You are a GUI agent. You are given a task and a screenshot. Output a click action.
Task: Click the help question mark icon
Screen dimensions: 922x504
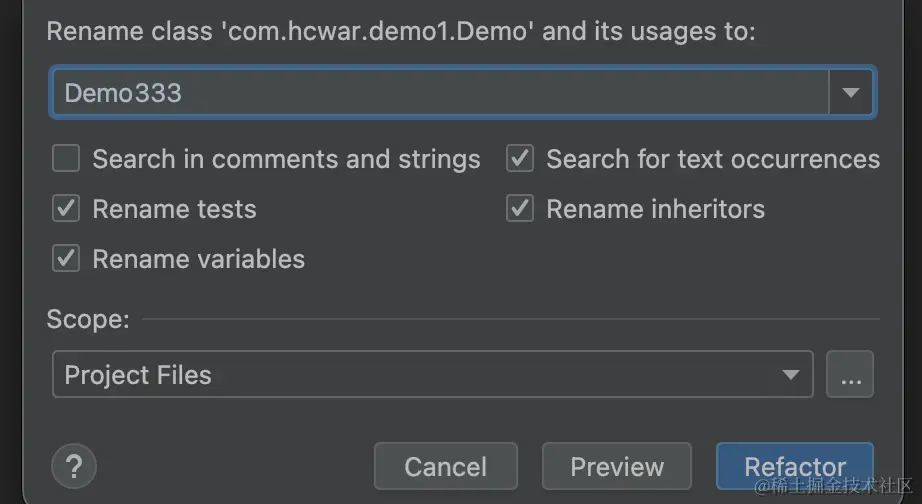tap(73, 466)
